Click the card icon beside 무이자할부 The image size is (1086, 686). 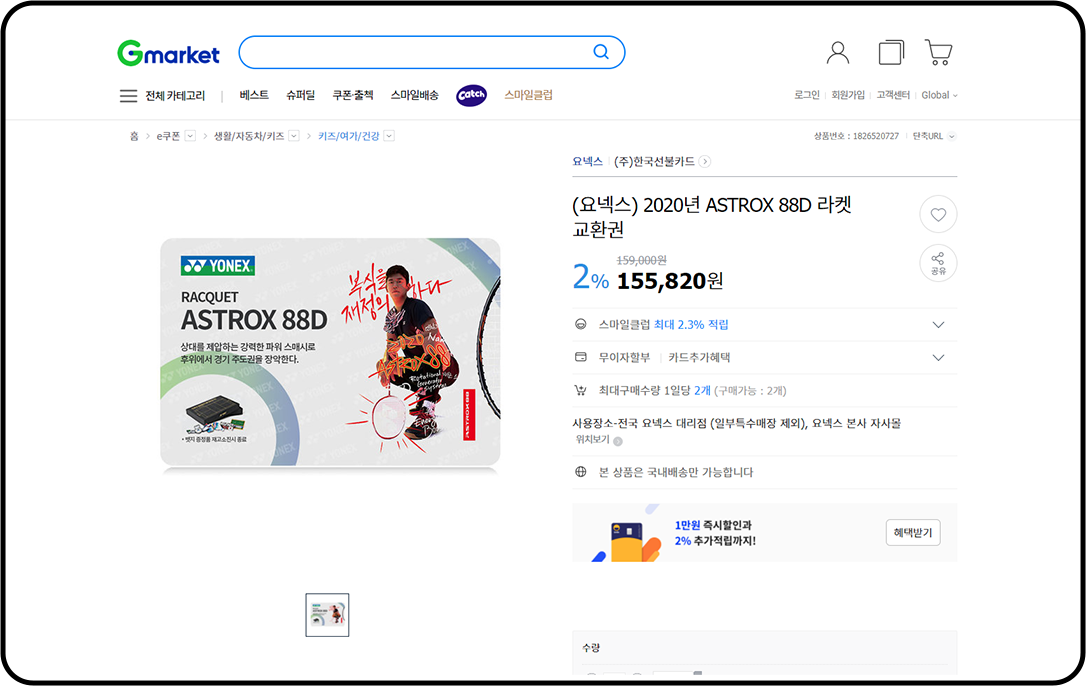pyautogui.click(x=581, y=358)
